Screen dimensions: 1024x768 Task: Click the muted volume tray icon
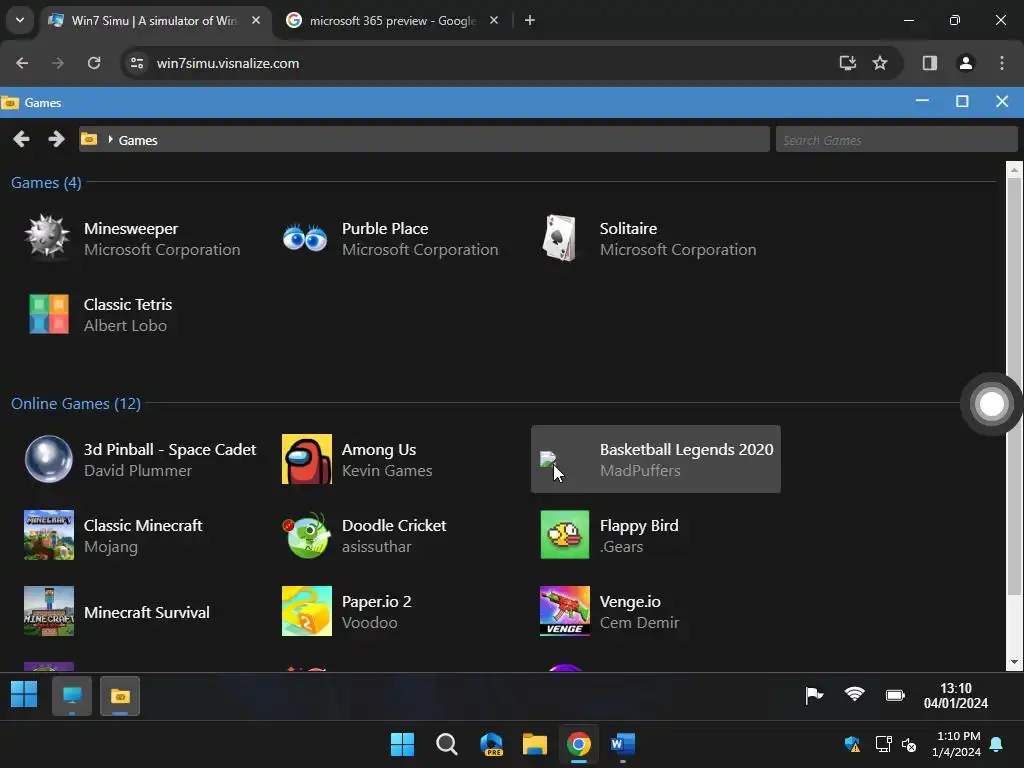(908, 744)
